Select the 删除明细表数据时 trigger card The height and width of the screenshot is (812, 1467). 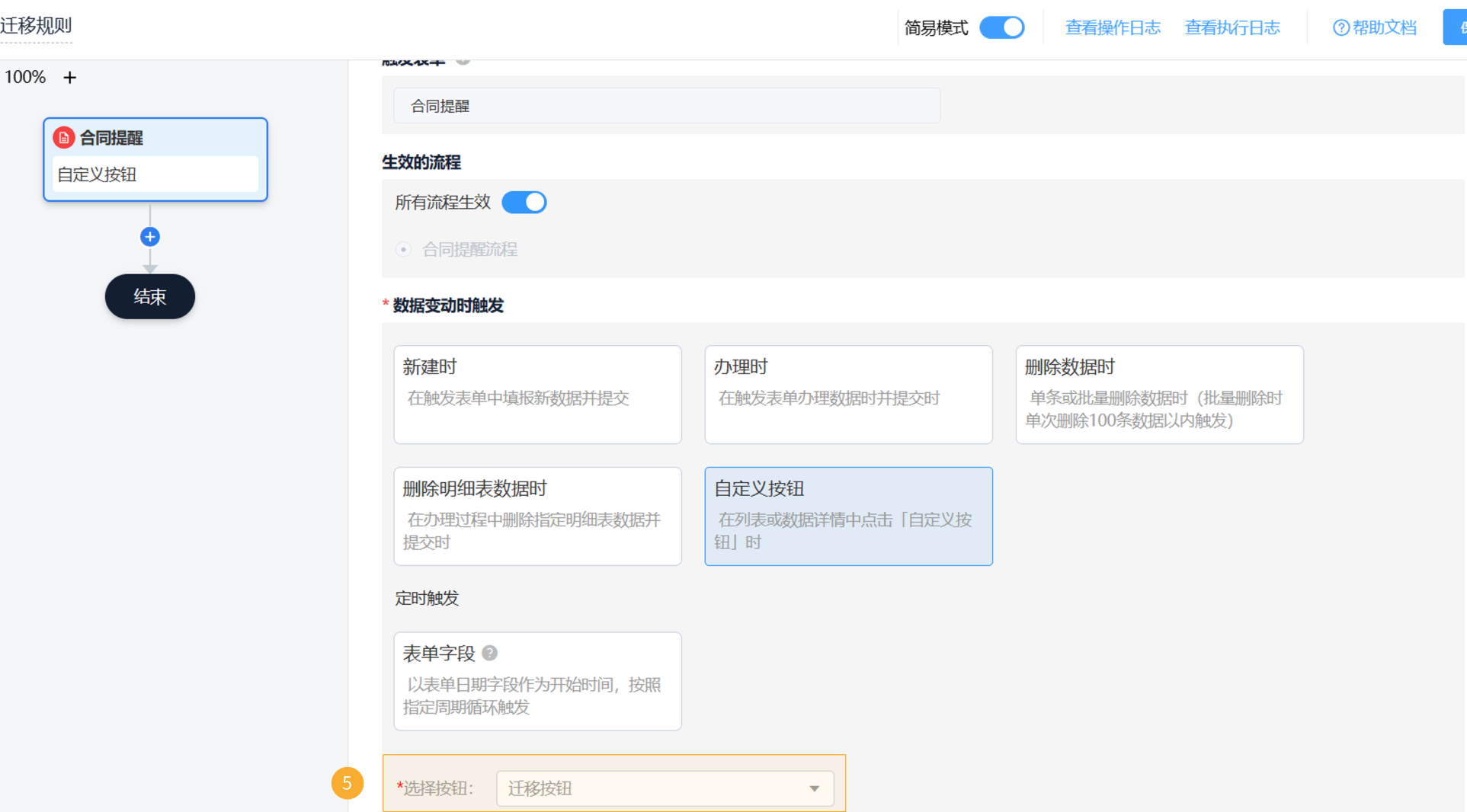coord(537,516)
